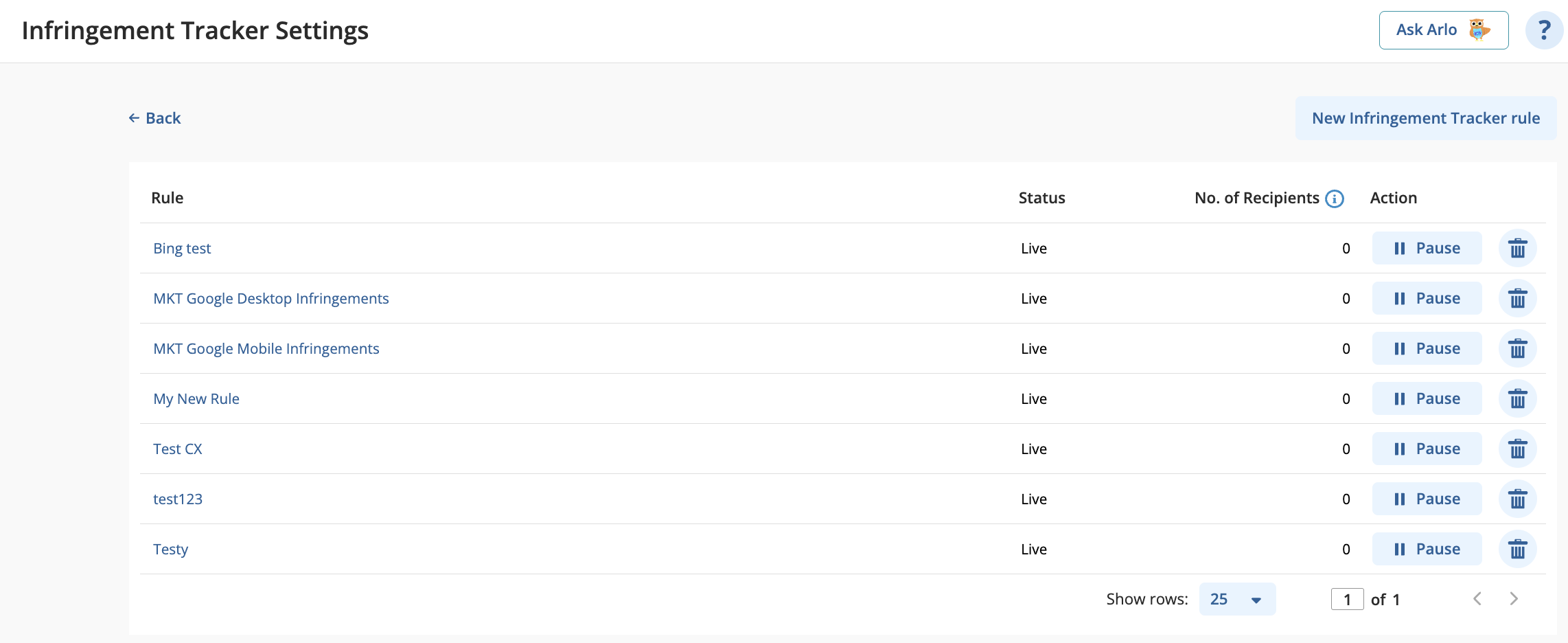Go to the next page arrow

1514,599
